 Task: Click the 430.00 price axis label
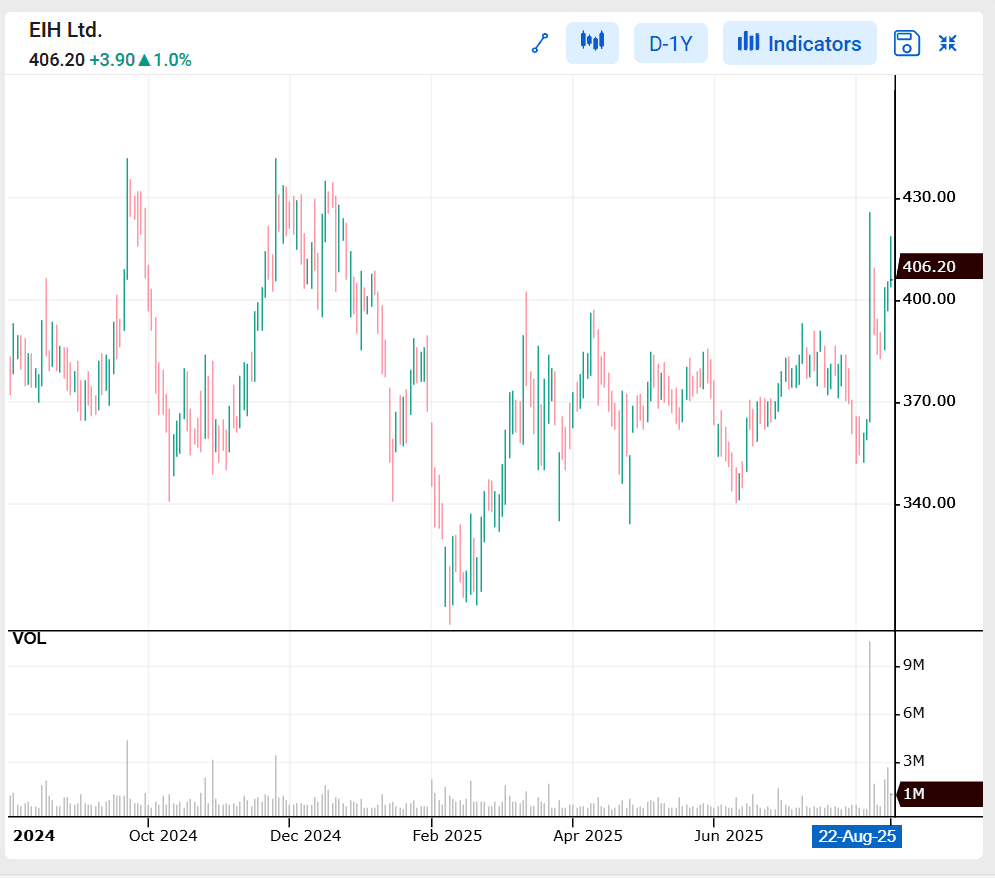[x=929, y=197]
